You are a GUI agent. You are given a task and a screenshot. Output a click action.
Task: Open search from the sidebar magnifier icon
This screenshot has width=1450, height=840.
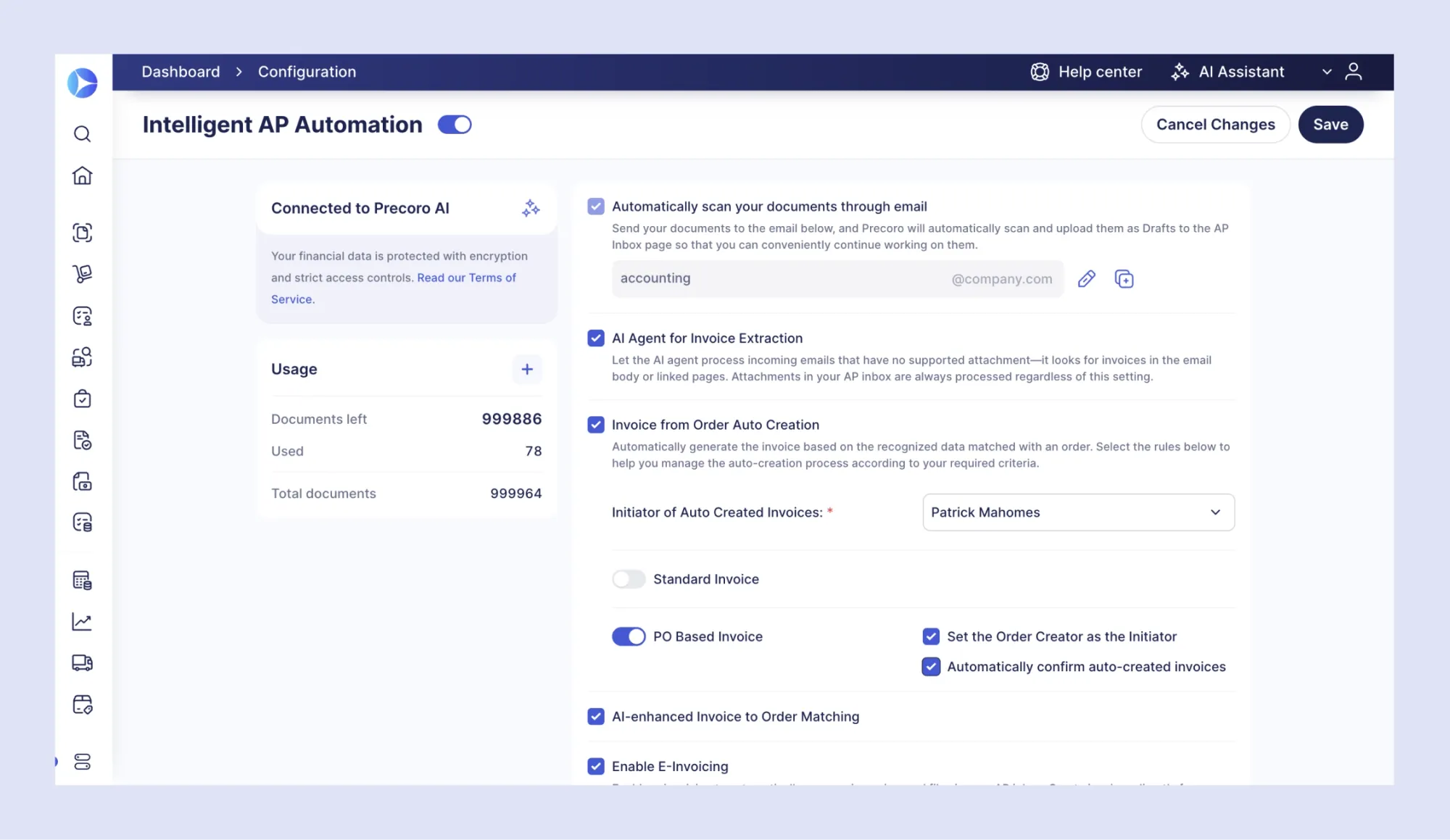(x=82, y=134)
